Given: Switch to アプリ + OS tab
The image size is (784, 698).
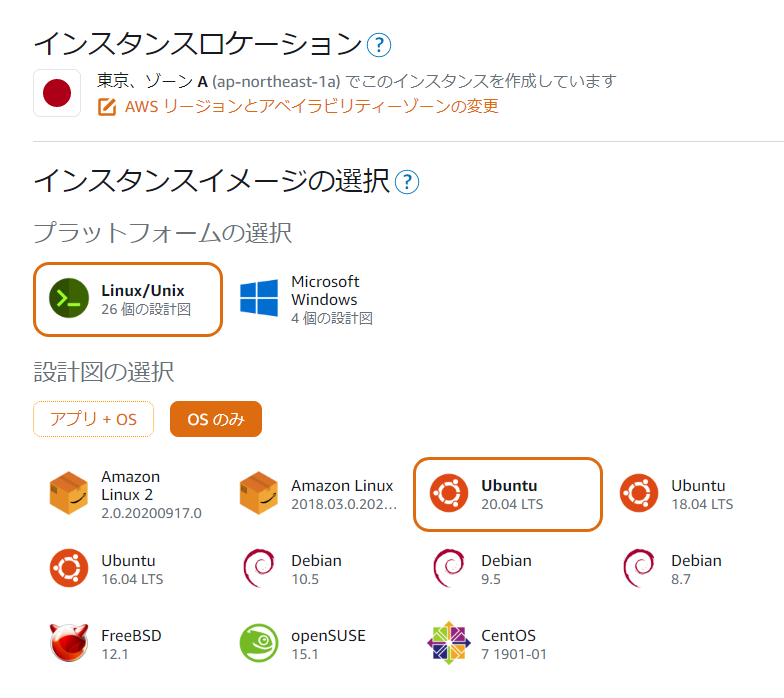Looking at the screenshot, I should (x=94, y=419).
